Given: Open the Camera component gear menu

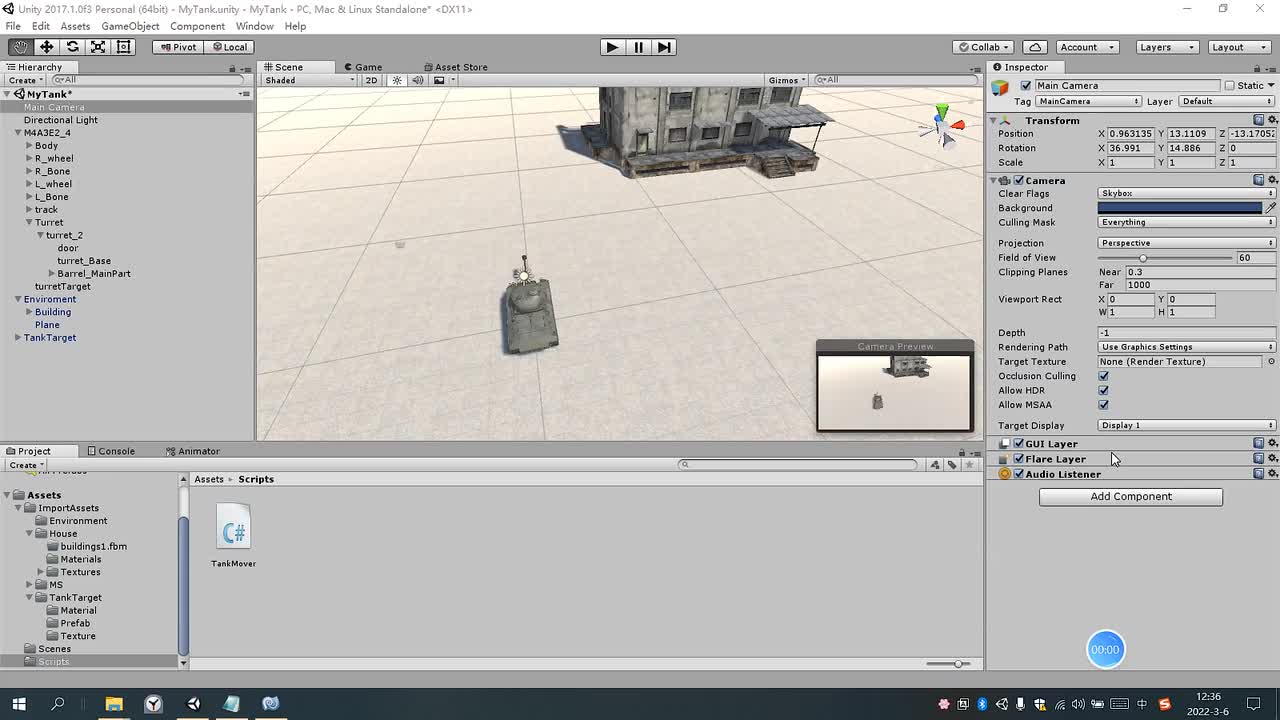Looking at the screenshot, I should 1272,180.
